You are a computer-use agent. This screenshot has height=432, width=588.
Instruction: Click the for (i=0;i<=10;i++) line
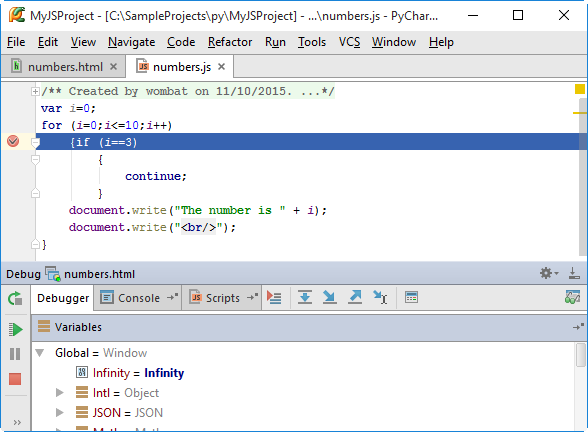(x=107, y=125)
